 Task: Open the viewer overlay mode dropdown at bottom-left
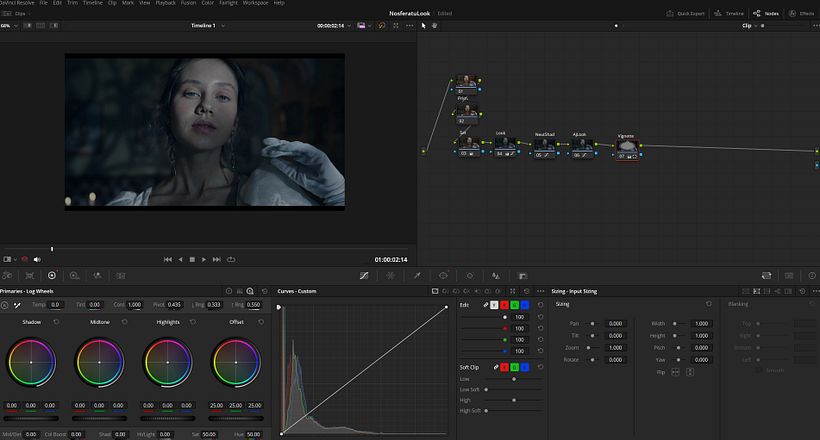click(10, 259)
